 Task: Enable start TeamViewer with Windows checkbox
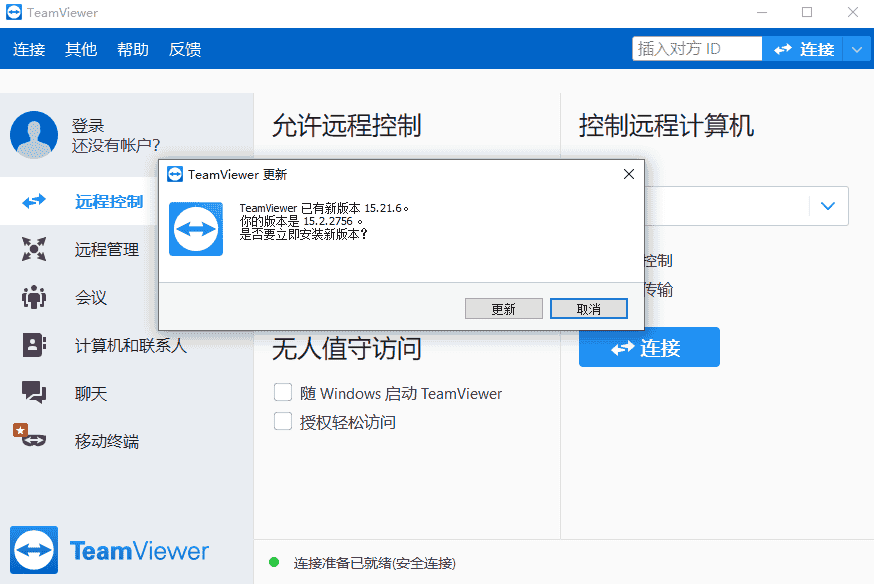(283, 393)
